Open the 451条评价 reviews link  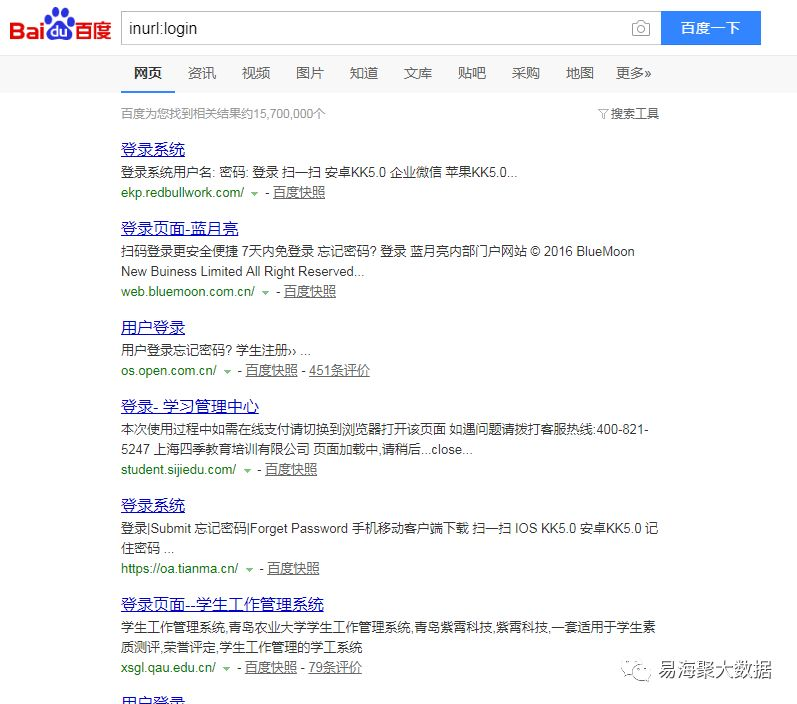point(340,371)
